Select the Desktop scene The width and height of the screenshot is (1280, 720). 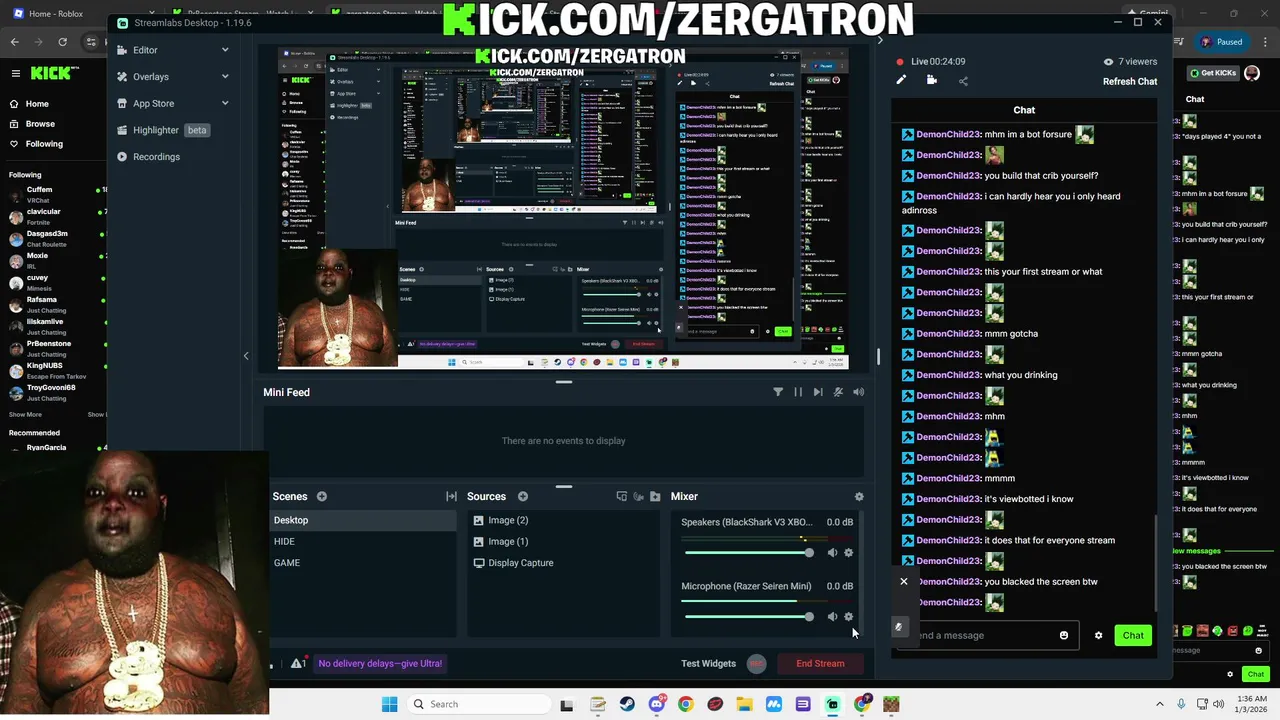click(363, 520)
